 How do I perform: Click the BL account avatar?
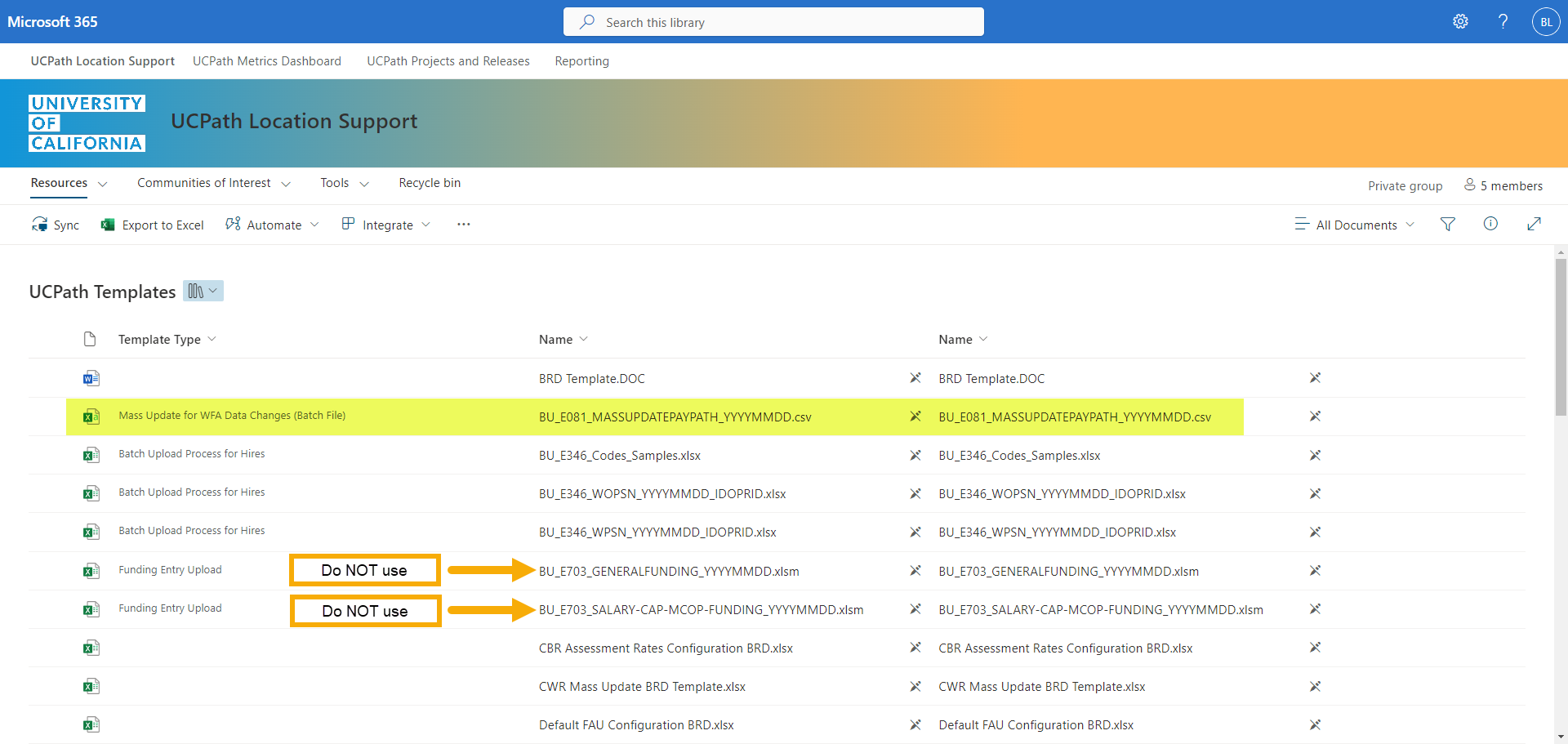click(1545, 22)
